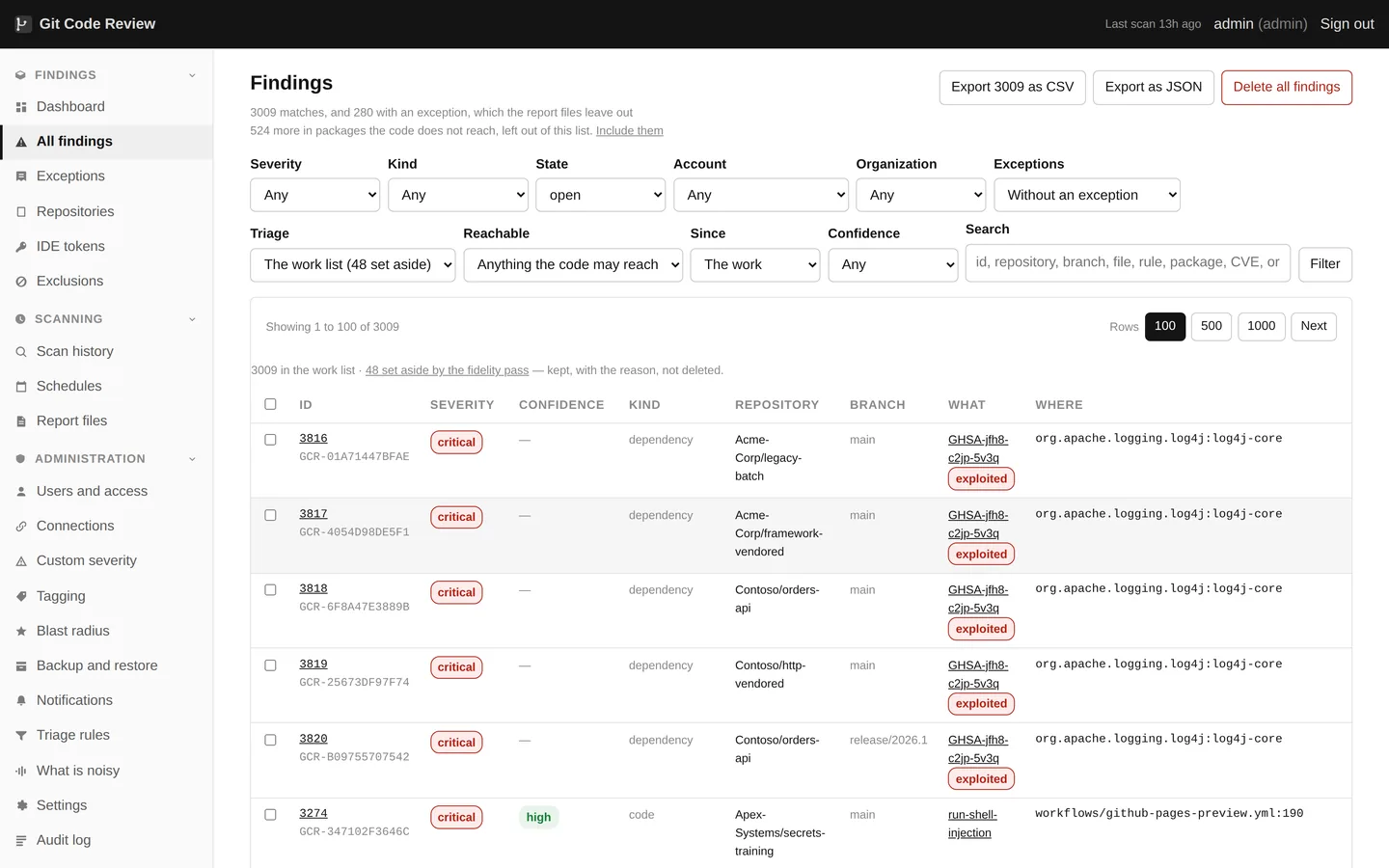Click the Users and access person icon

(x=21, y=492)
